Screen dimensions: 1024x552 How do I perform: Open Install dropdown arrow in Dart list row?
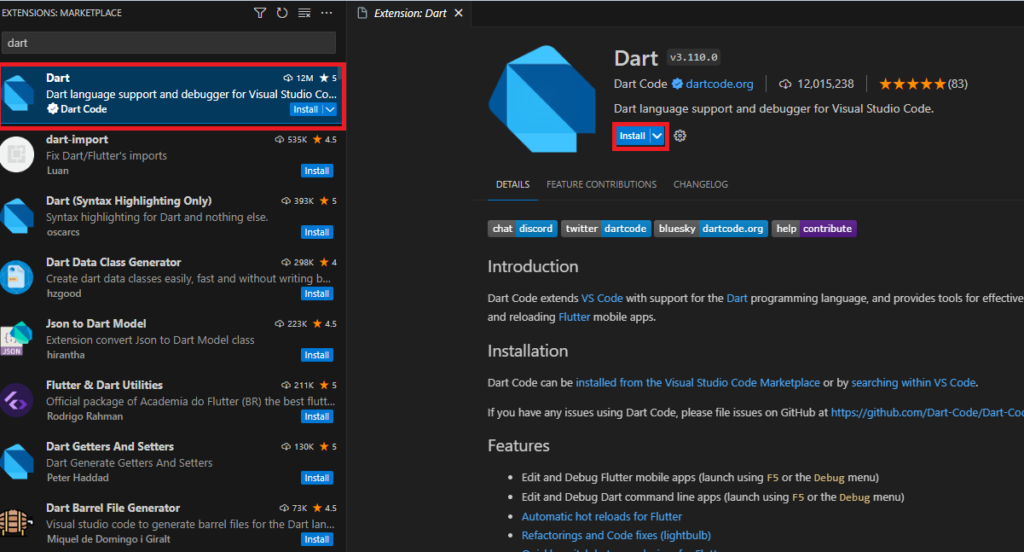(x=330, y=109)
